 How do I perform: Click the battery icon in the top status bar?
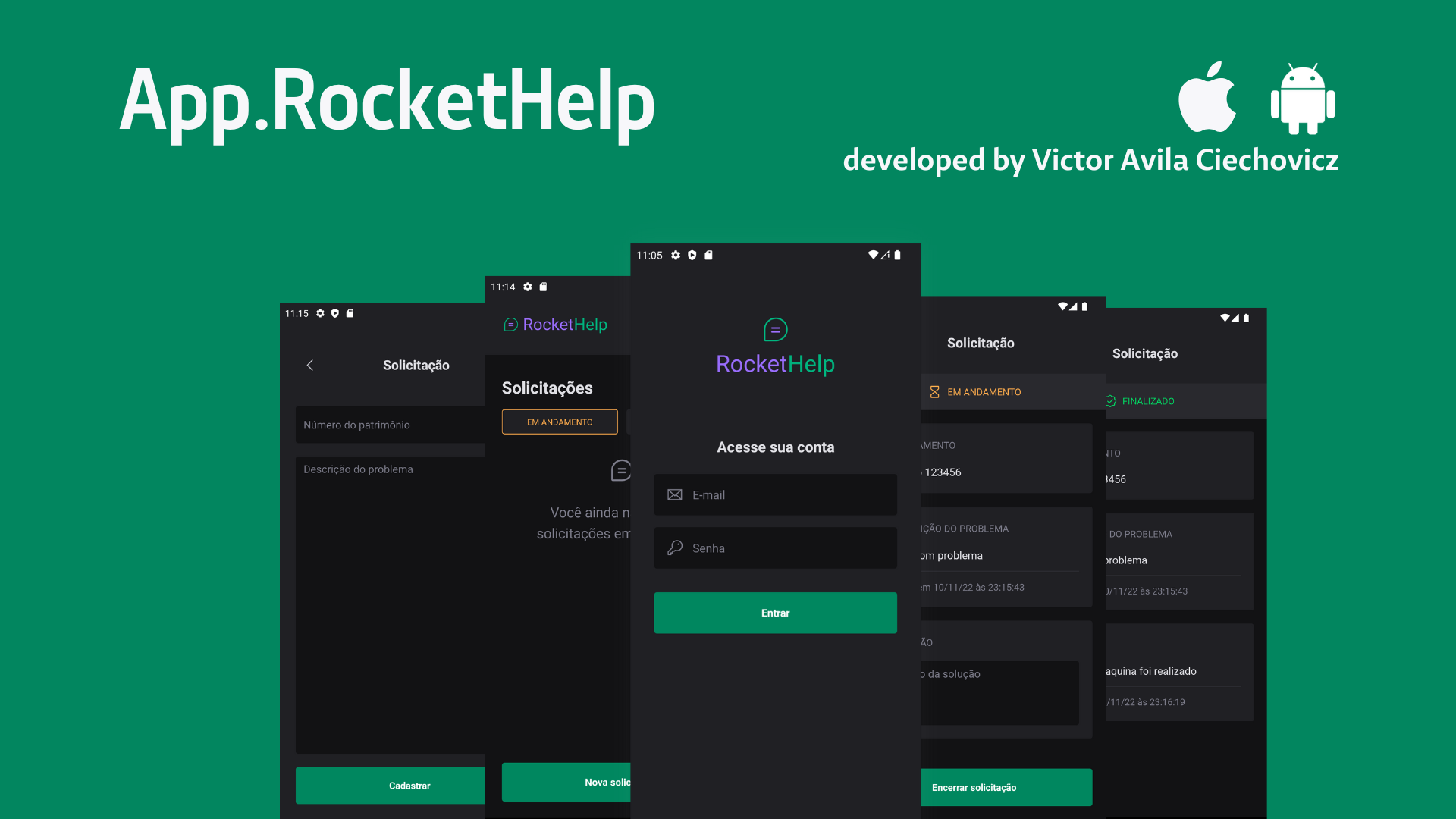(x=896, y=256)
